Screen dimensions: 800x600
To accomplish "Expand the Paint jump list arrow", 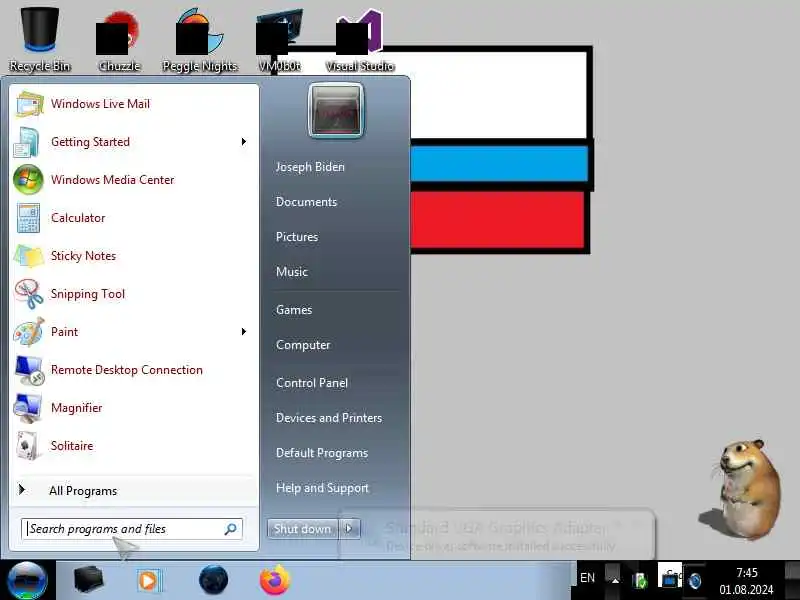I will click(244, 332).
